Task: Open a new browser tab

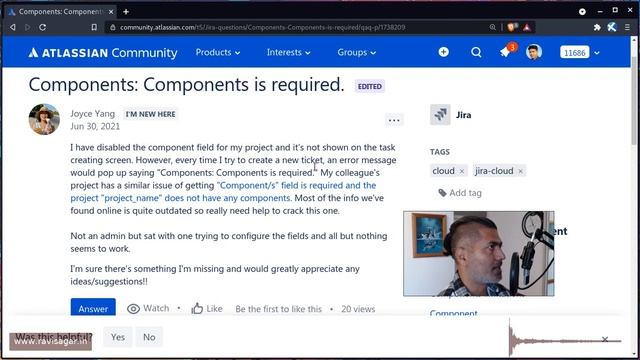Action: coord(126,12)
